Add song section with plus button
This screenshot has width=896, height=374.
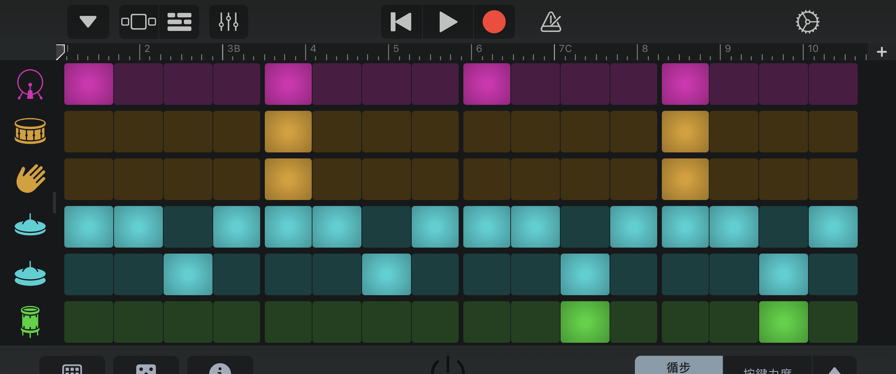coord(882,52)
